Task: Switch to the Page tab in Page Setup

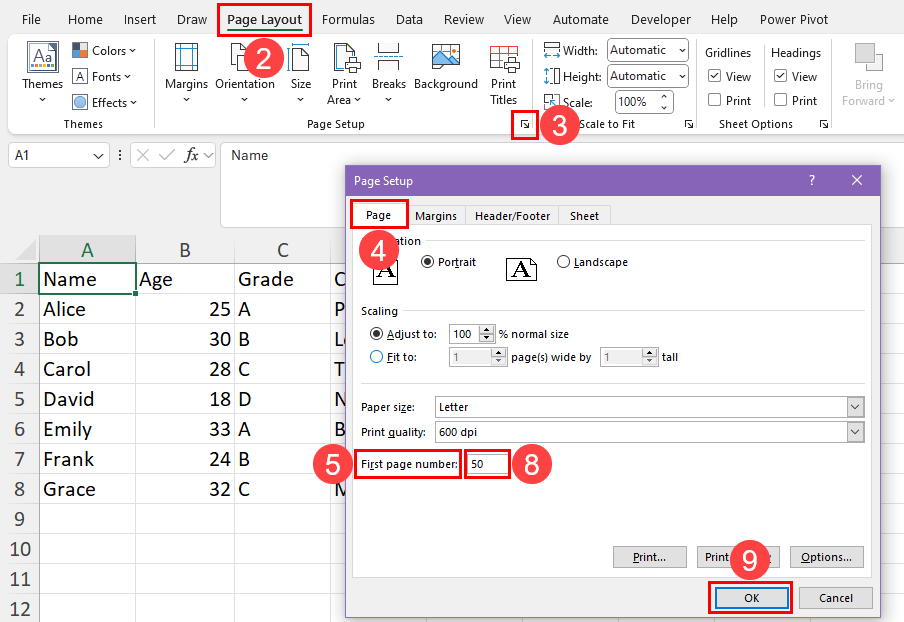Action: pyautogui.click(x=378, y=215)
